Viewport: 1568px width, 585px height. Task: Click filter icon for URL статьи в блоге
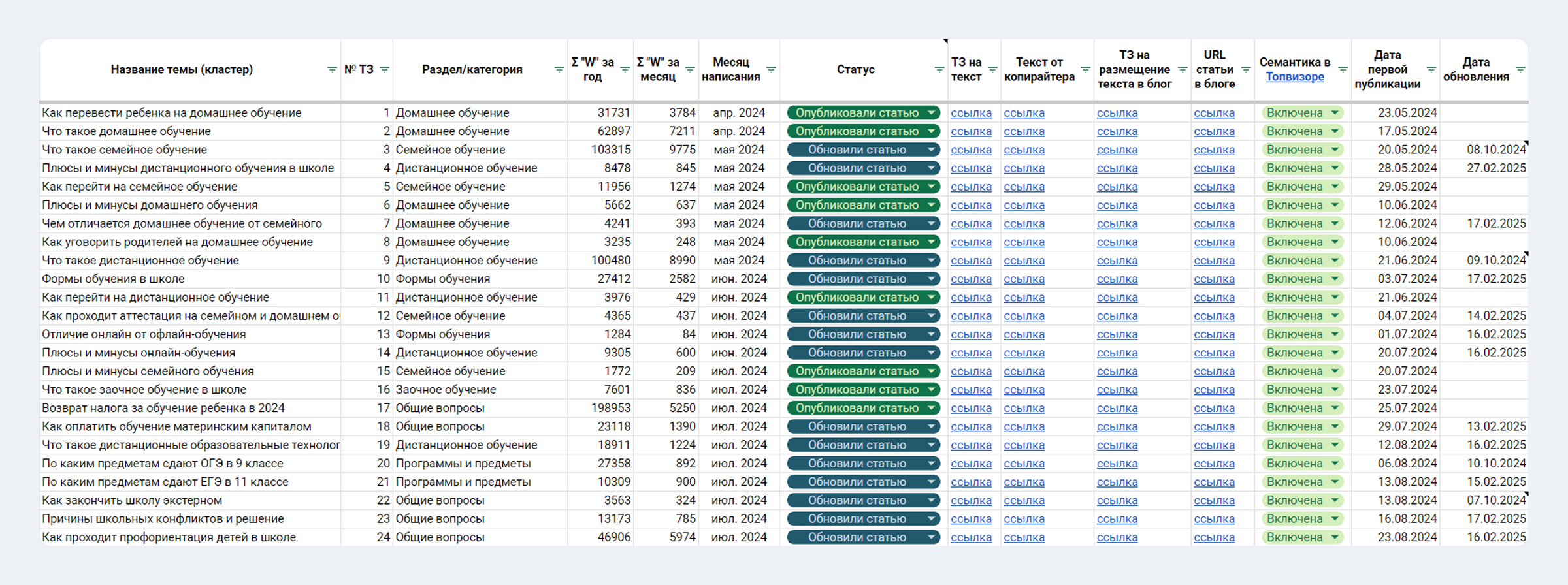[x=1245, y=70]
